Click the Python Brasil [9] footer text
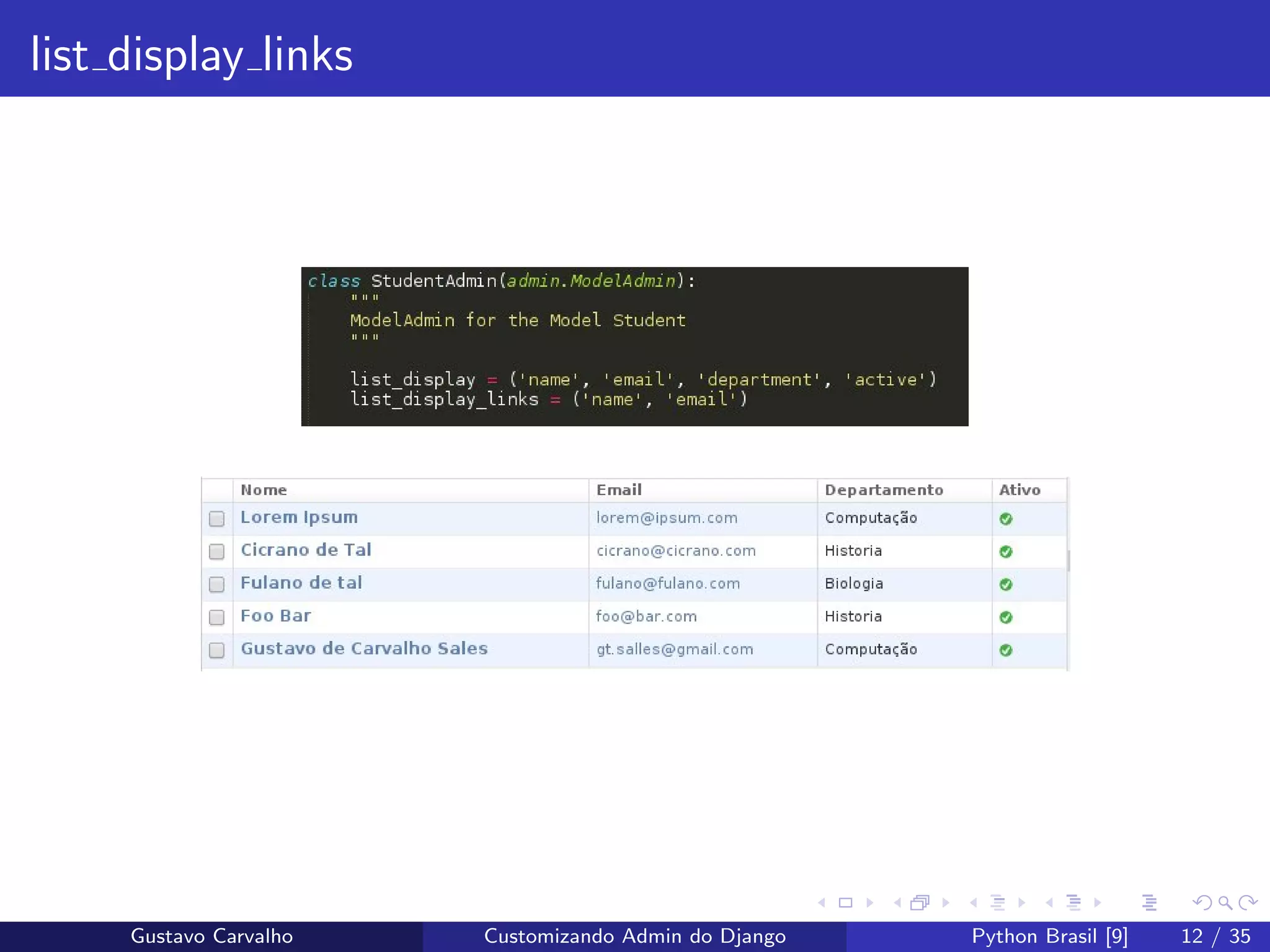1270x952 pixels. tap(1049, 936)
